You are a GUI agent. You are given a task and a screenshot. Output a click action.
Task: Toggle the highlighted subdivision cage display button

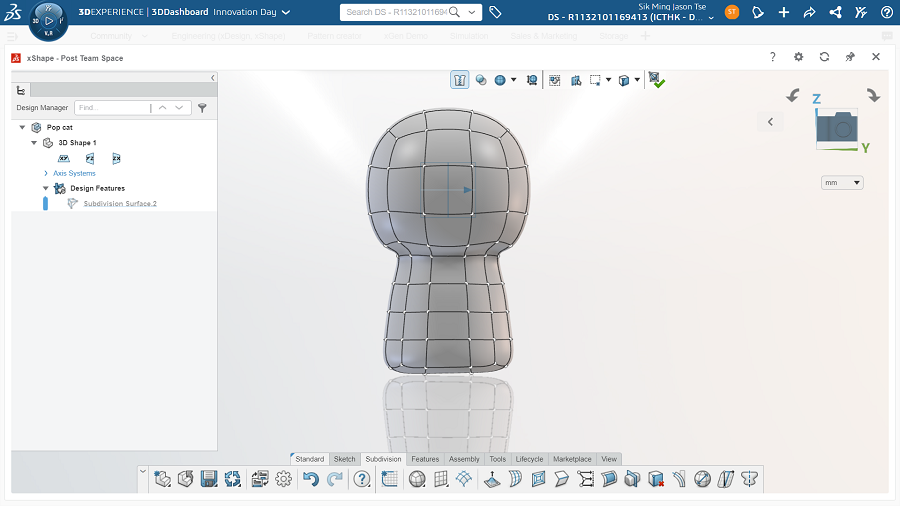pyautogui.click(x=460, y=80)
